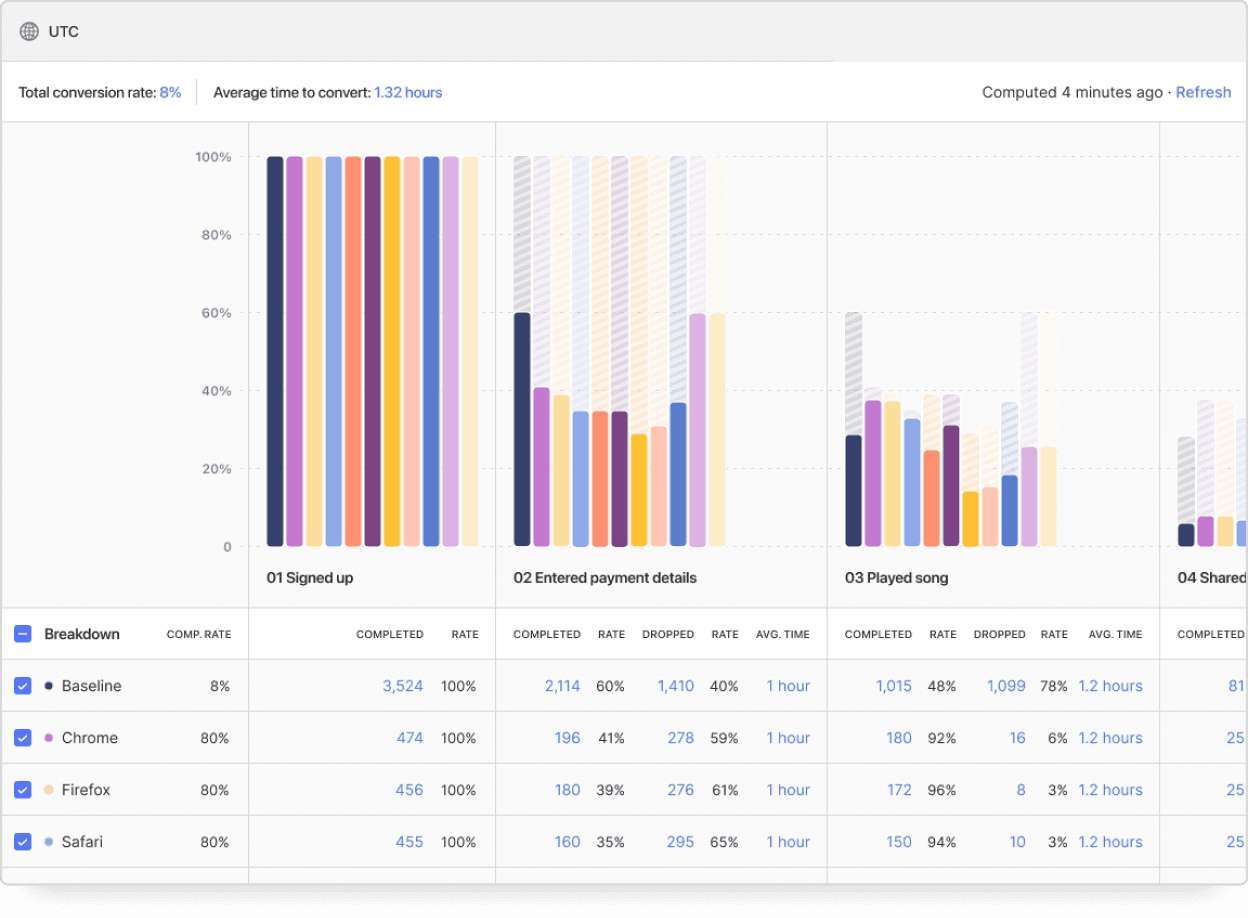This screenshot has height=918, width=1248.
Task: Disable the Chrome breakdown checkbox
Action: [22, 738]
